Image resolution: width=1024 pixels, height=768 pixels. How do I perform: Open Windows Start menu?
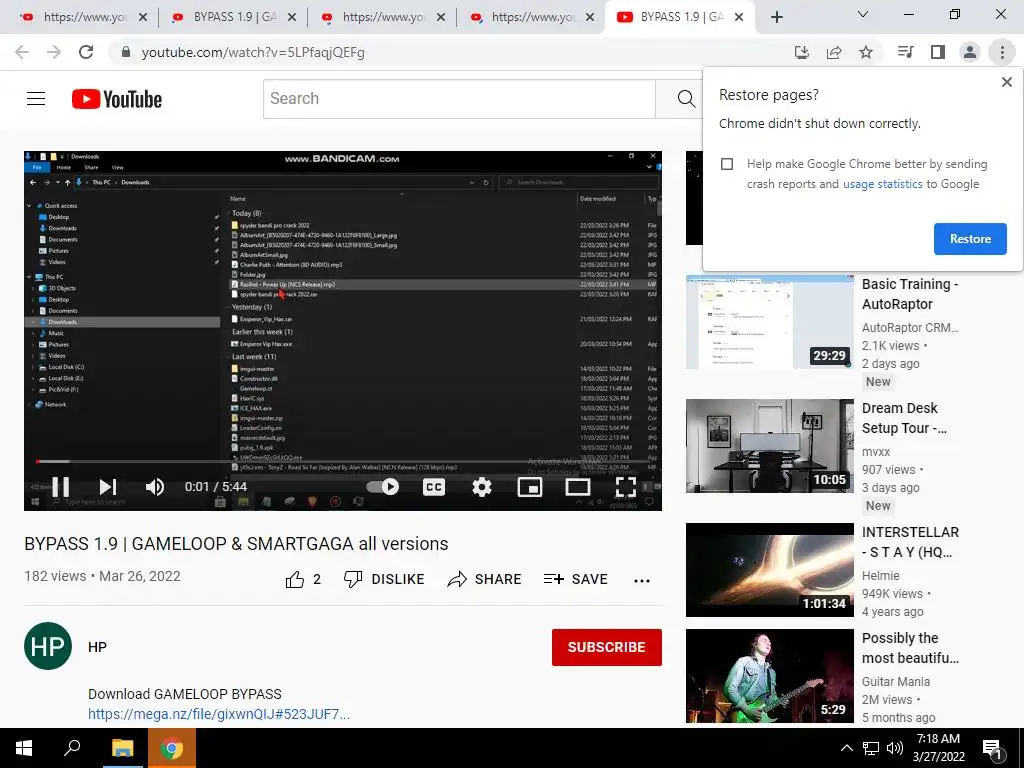24,748
